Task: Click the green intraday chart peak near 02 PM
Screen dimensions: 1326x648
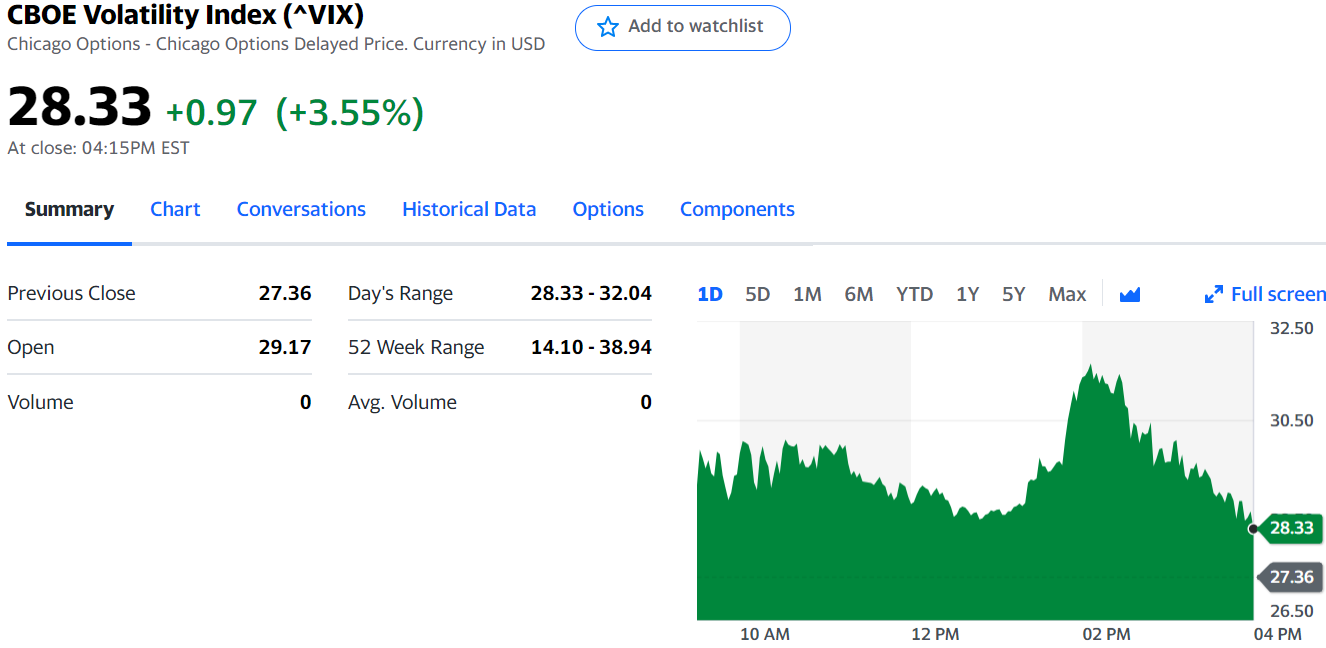Action: pyautogui.click(x=1088, y=367)
